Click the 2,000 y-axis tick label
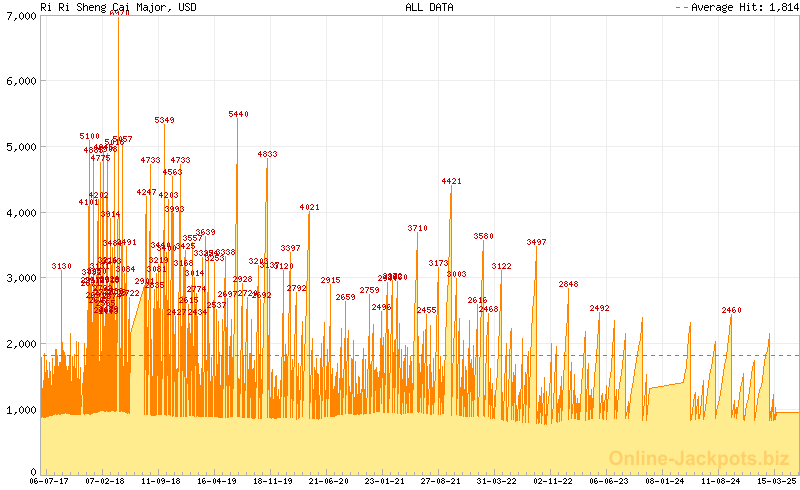The height and width of the screenshot is (490, 800). (x=21, y=344)
